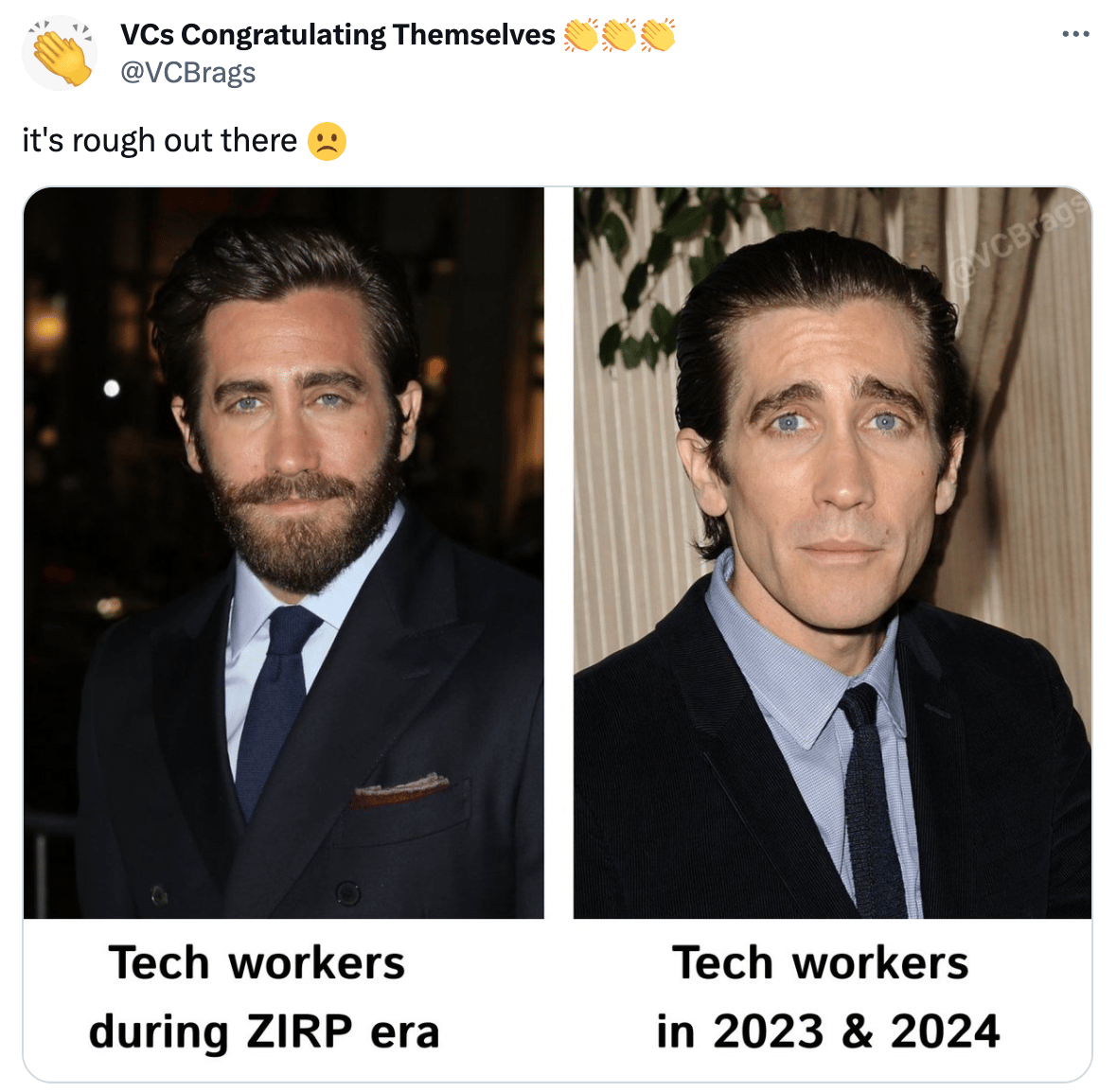Click the word "ZIRP" in left caption
Screen dimensions: 1117x1092
coord(300,1030)
